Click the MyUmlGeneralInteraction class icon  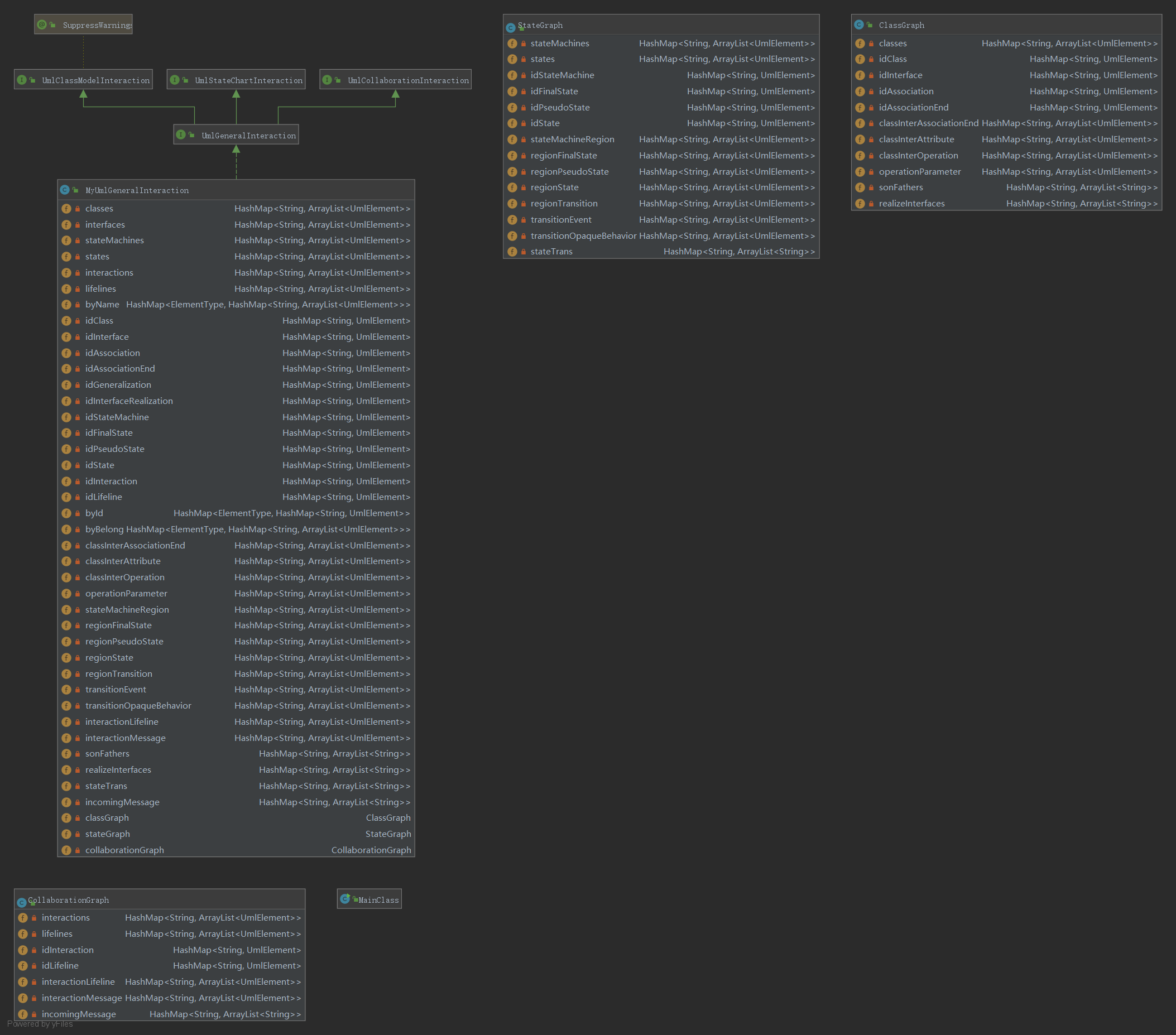pyautogui.click(x=65, y=190)
